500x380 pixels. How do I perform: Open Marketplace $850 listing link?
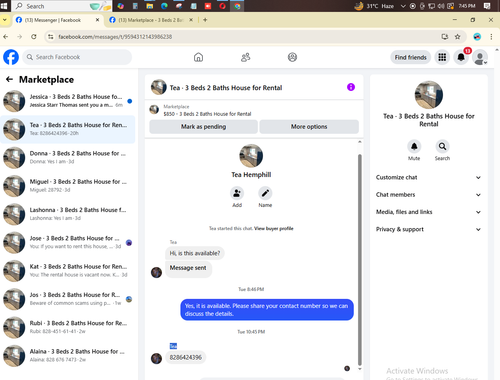click(207, 114)
